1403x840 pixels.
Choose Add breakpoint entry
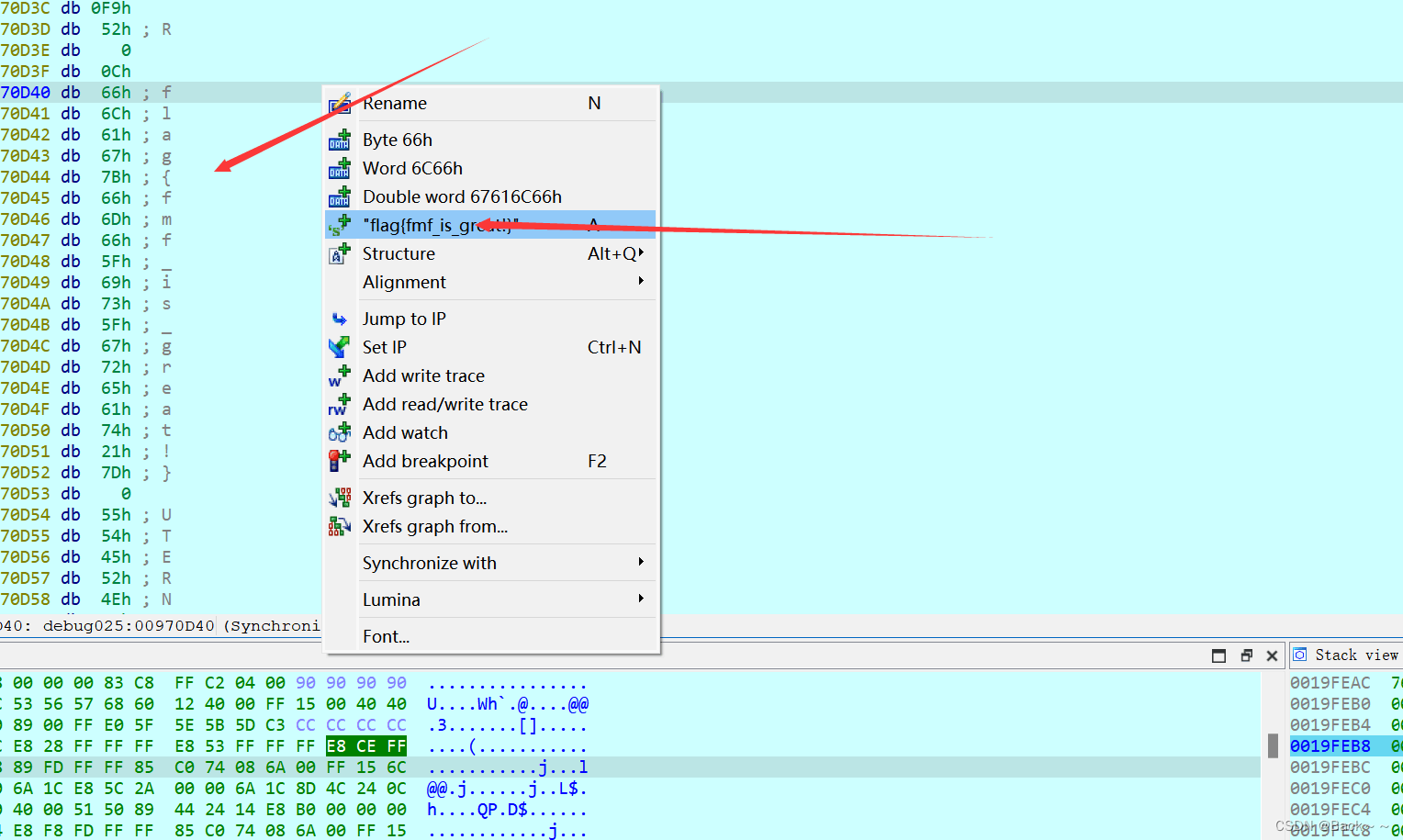(491, 461)
